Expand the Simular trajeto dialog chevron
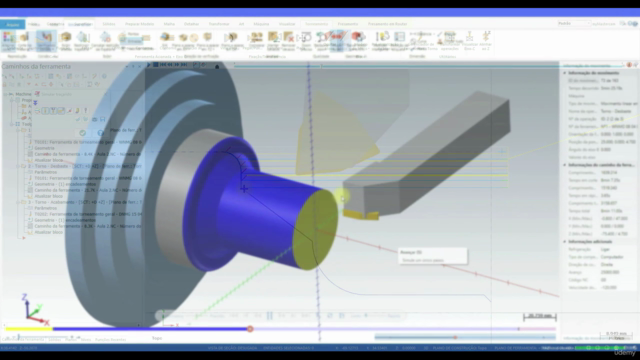 [x=35, y=103]
